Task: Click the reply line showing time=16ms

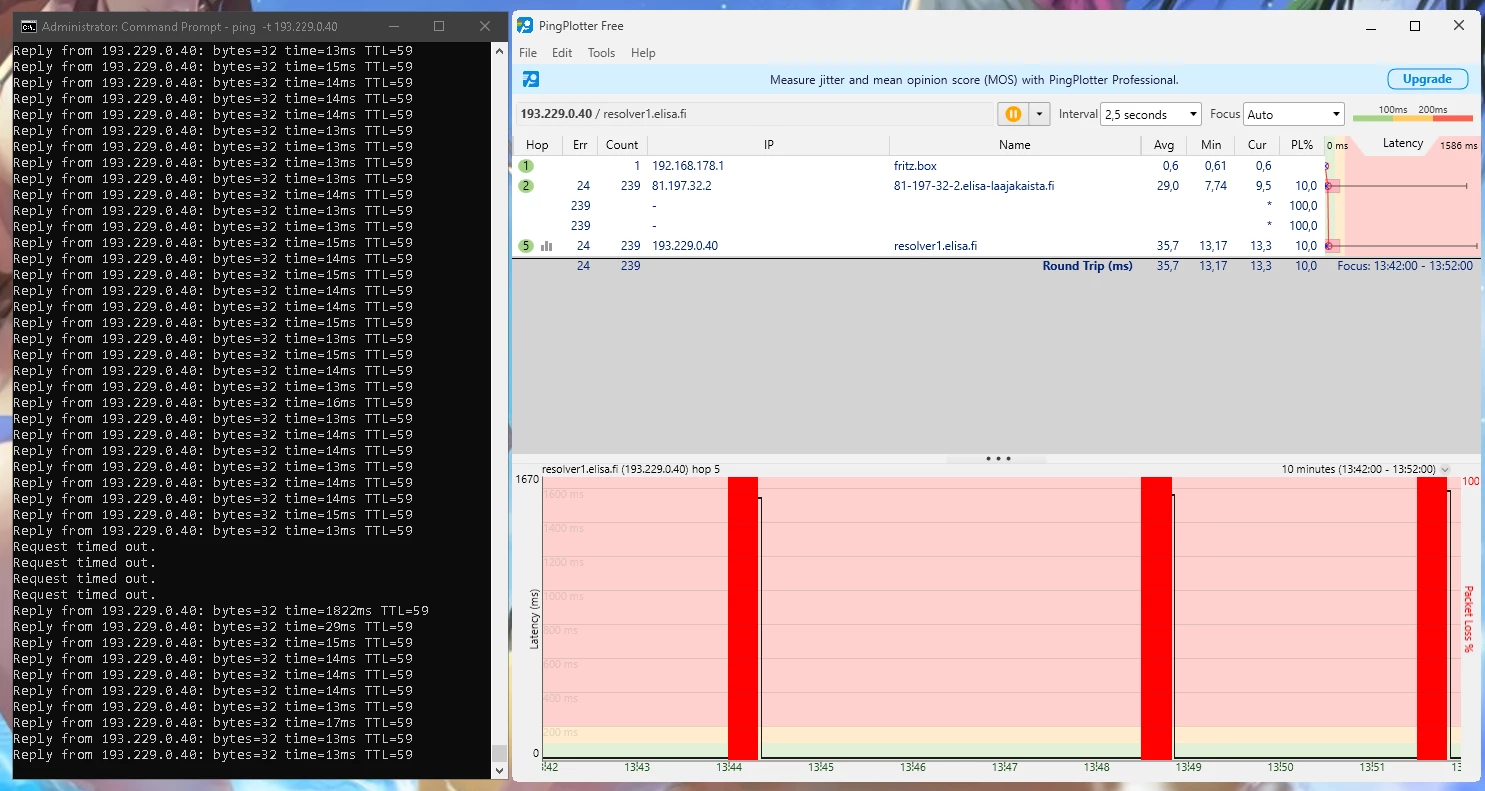Action: click(213, 403)
